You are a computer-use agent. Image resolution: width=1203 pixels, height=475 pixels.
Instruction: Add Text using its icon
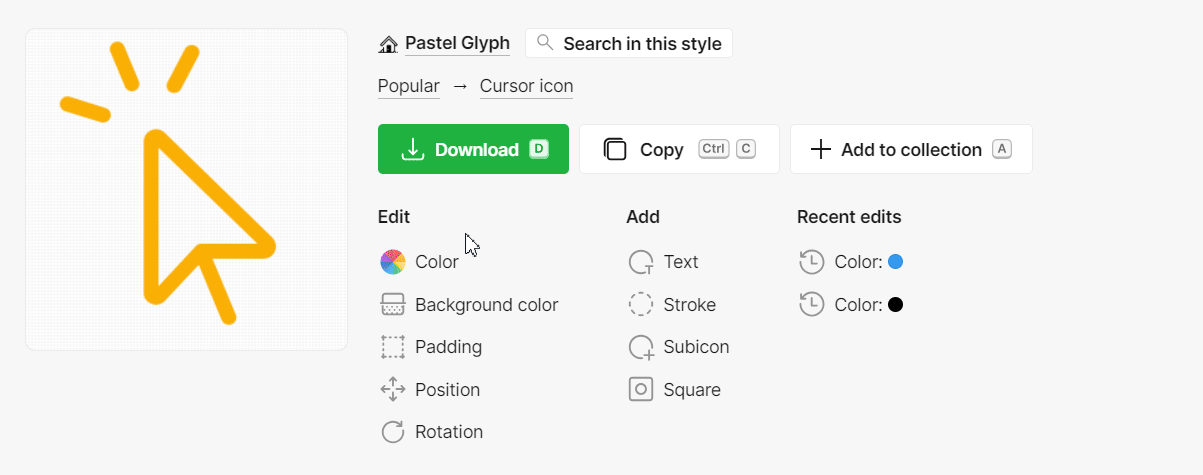[641, 262]
